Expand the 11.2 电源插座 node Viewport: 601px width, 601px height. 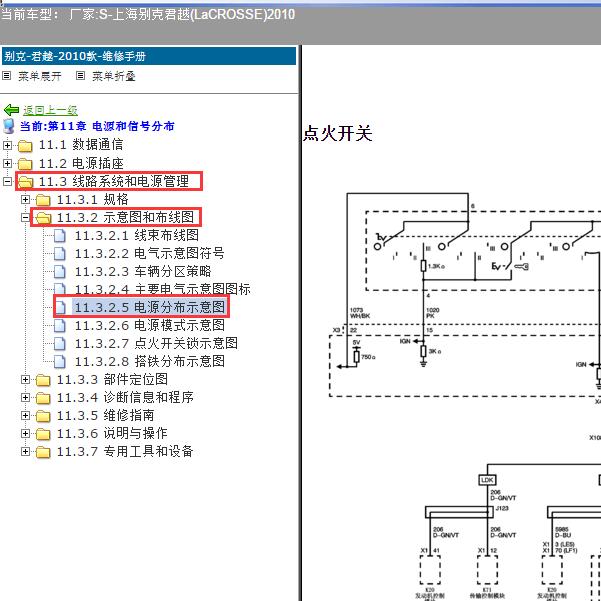[x=7, y=164]
